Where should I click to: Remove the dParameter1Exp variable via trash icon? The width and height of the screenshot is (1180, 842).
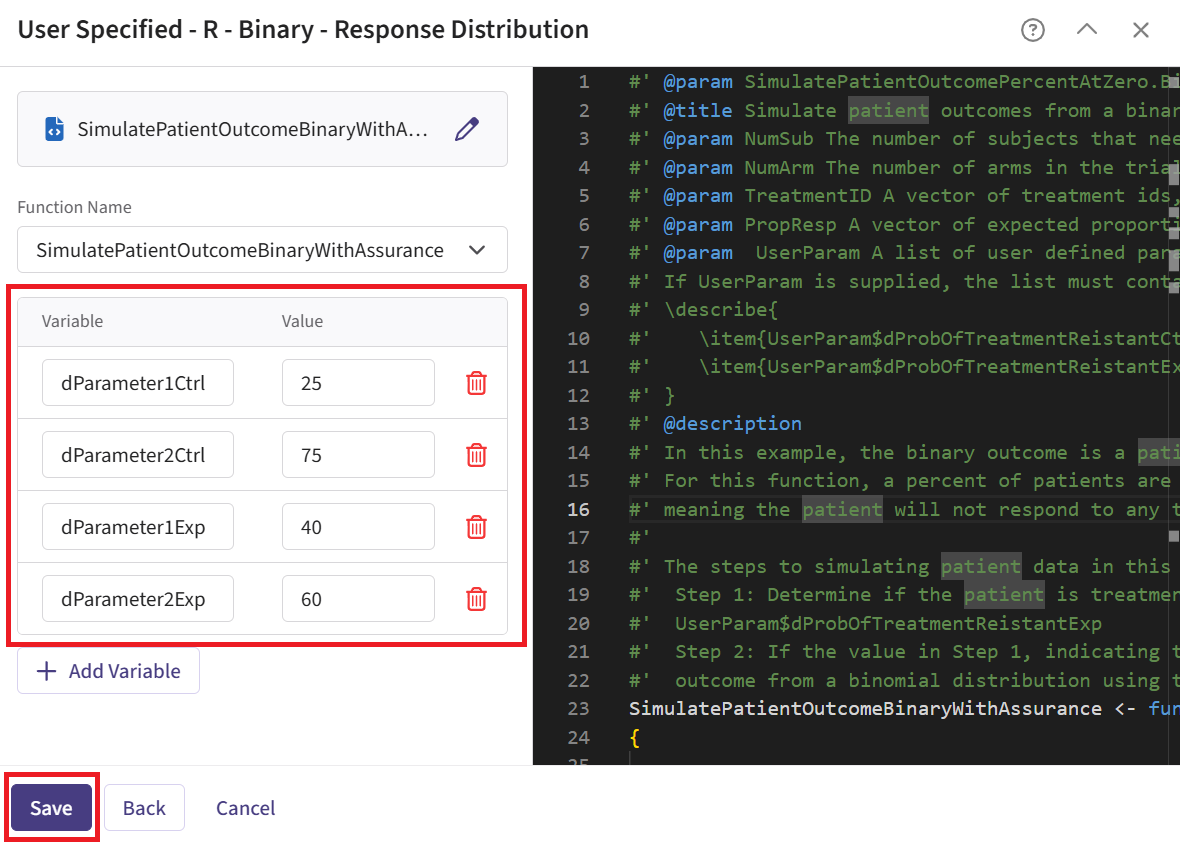pyautogui.click(x=477, y=527)
